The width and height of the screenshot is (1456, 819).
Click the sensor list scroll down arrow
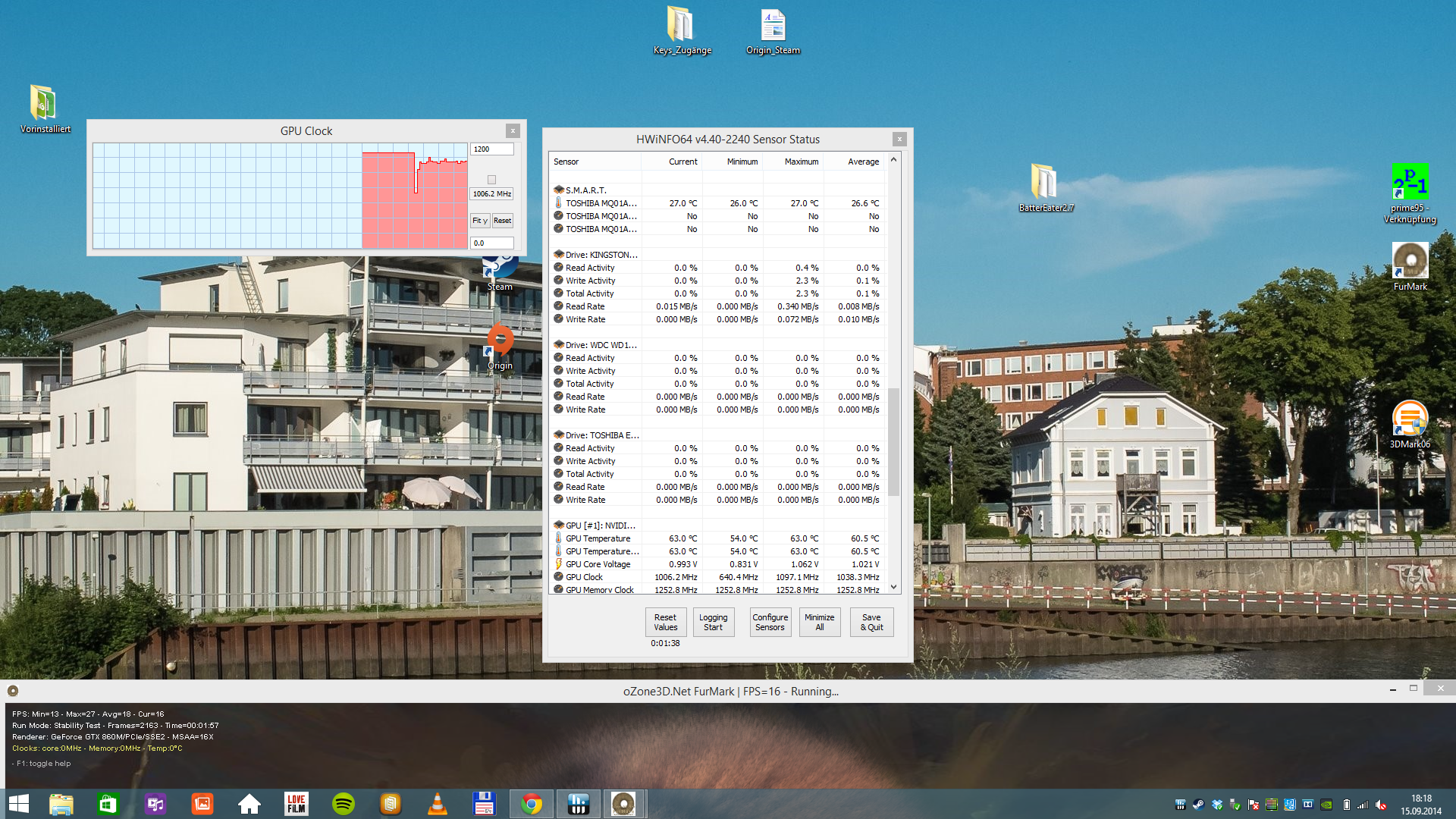click(893, 587)
